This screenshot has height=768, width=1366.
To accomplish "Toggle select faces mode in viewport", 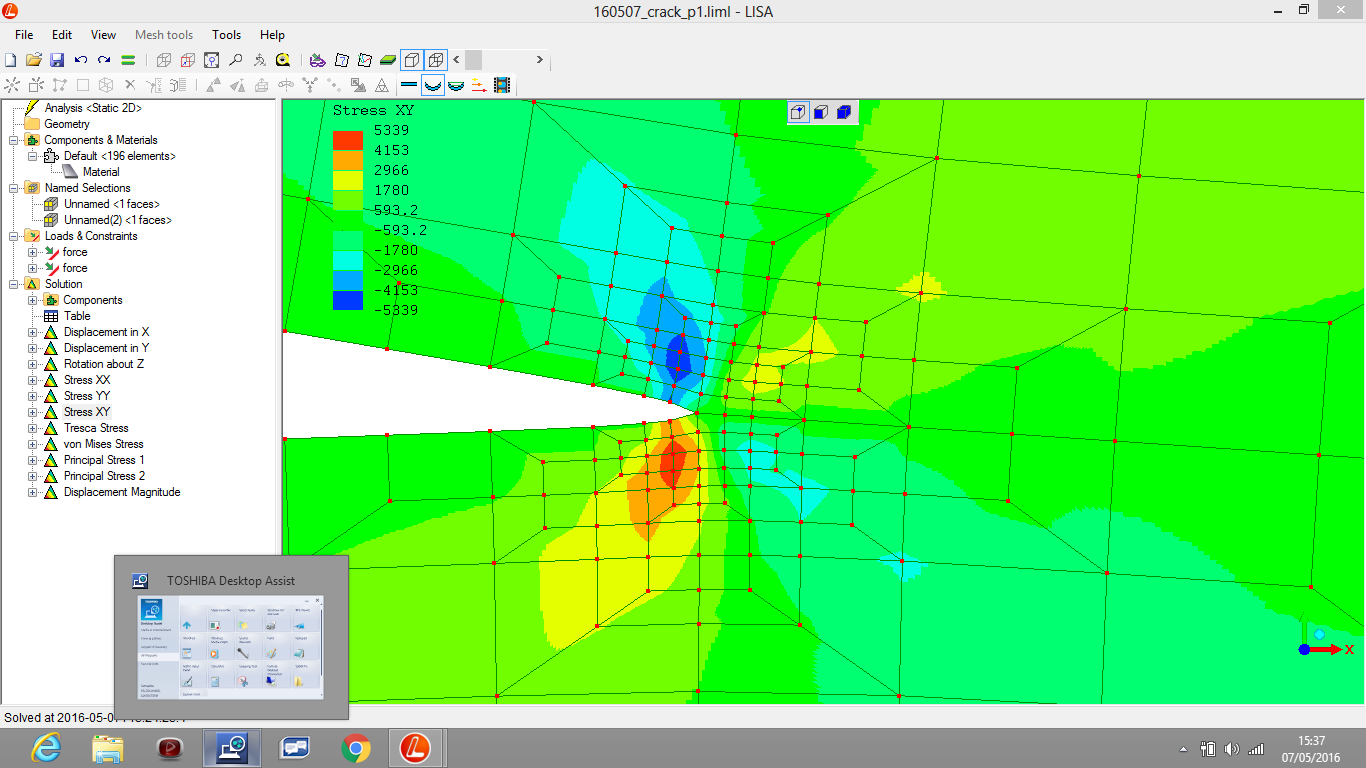I will click(x=821, y=112).
